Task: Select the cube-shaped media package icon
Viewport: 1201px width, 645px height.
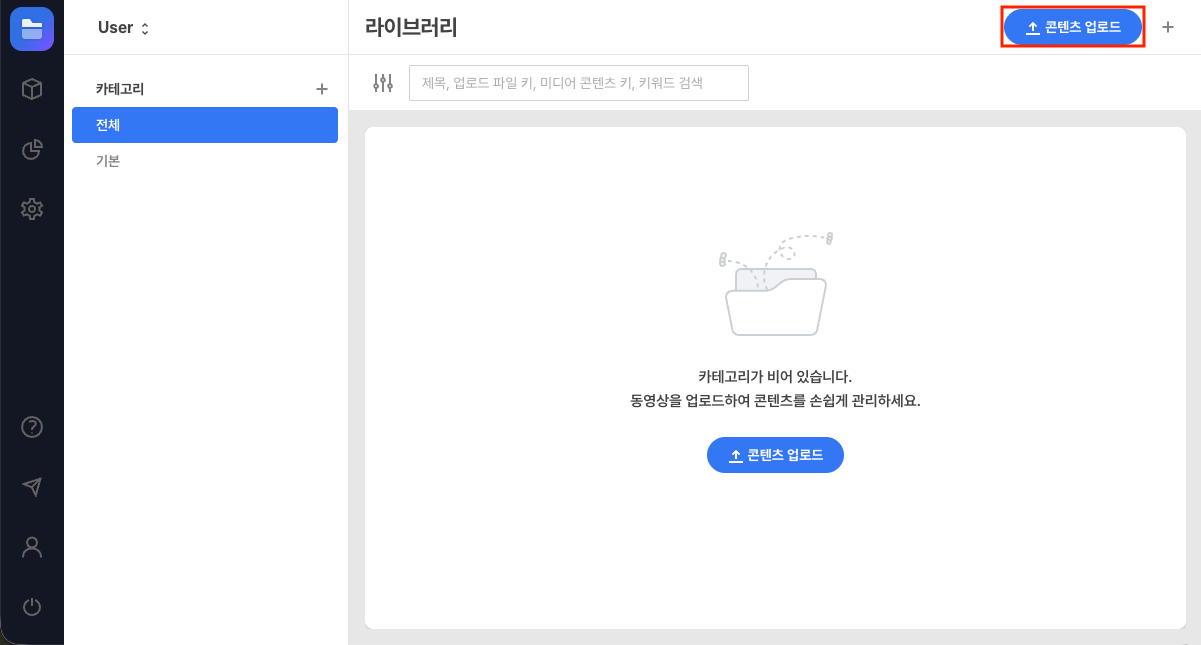Action: [x=32, y=89]
